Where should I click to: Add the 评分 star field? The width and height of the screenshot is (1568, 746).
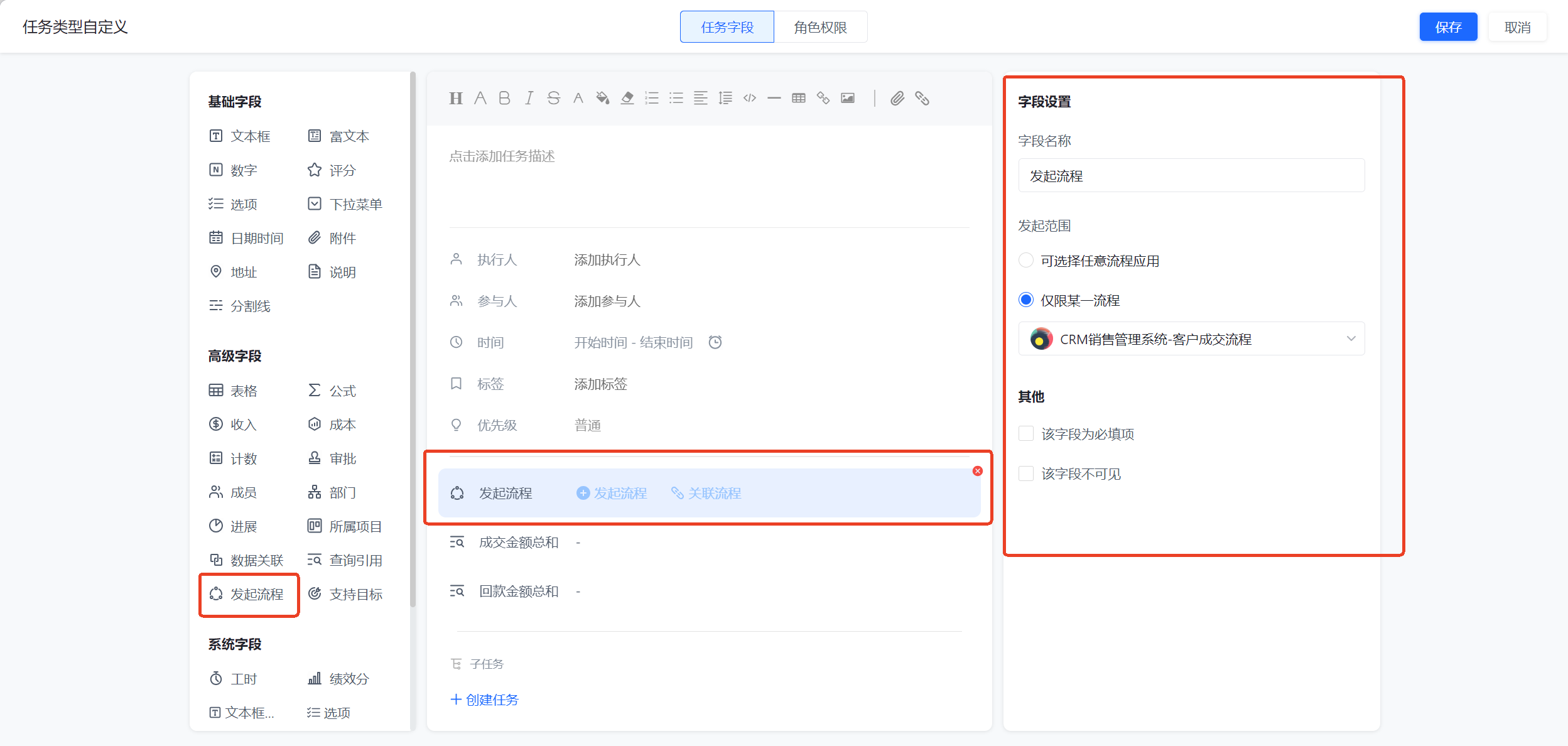point(332,170)
